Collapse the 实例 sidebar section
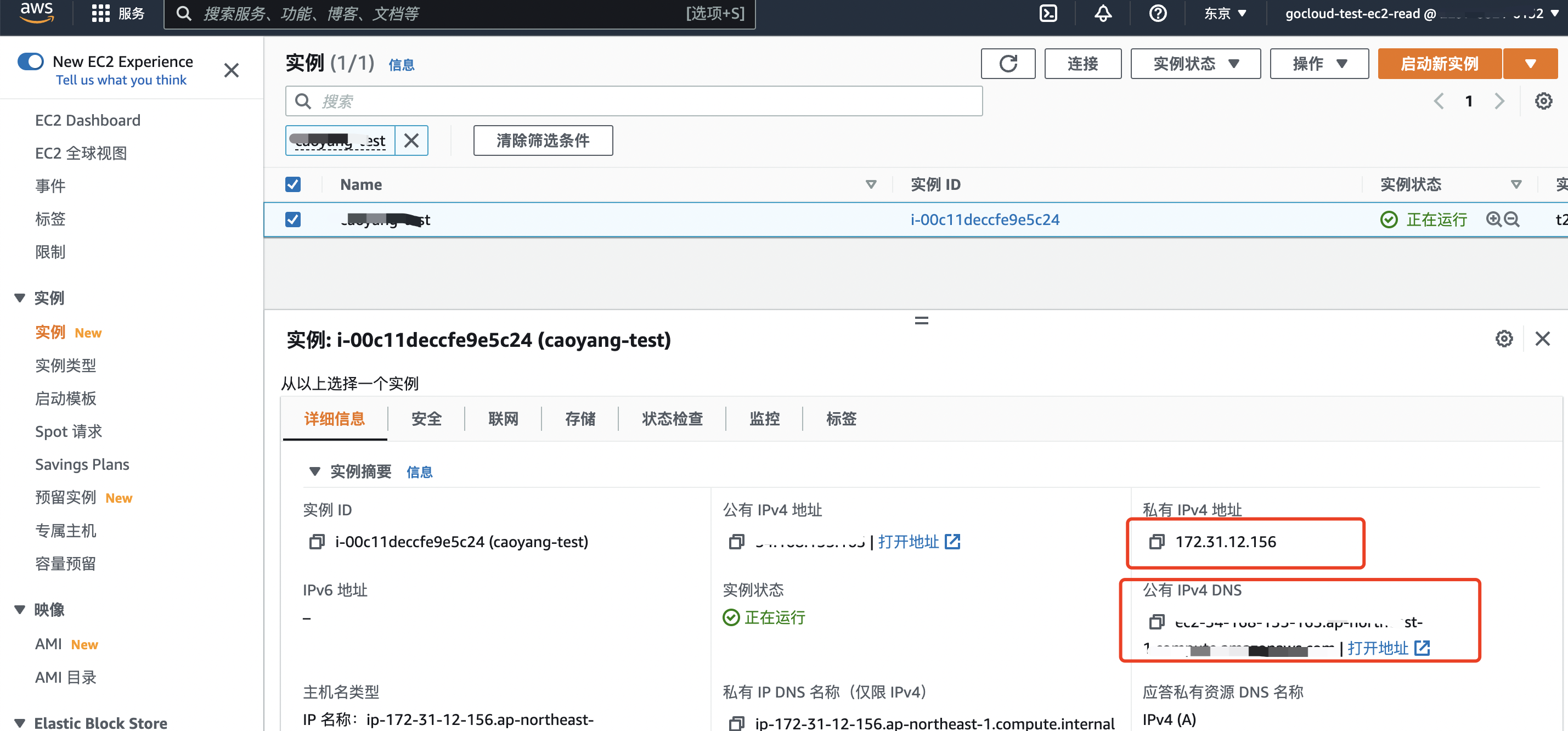This screenshot has height=731, width=1568. coord(20,297)
